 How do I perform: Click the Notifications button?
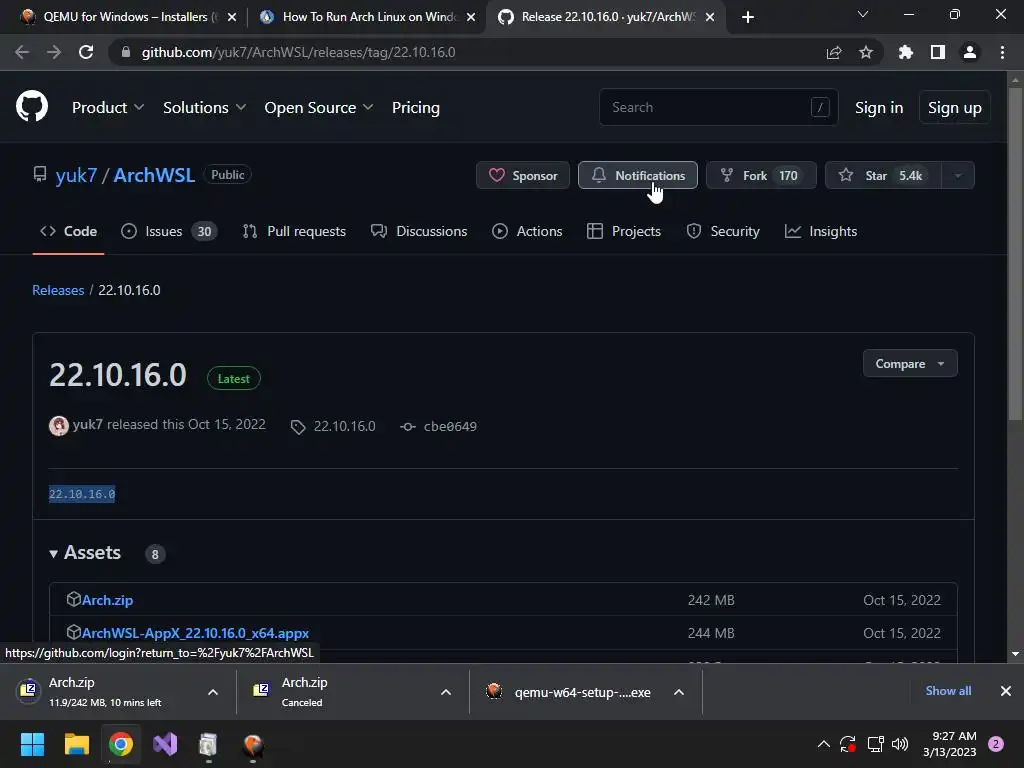point(638,175)
